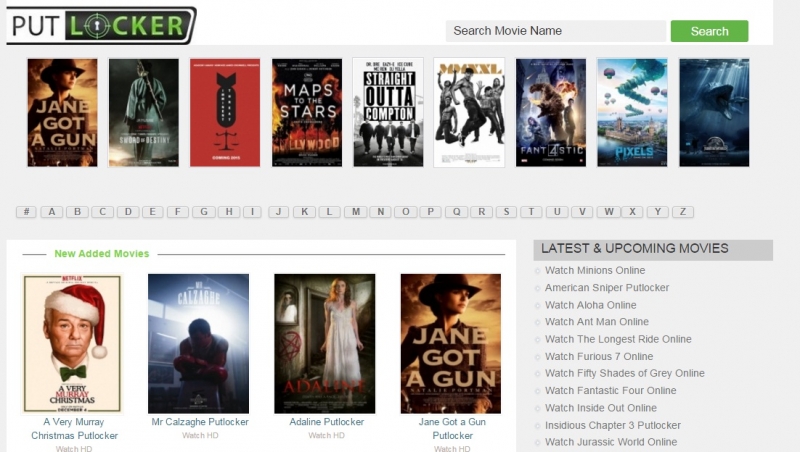This screenshot has width=800, height=452.
Task: Select letter K filter
Action: click(x=305, y=212)
